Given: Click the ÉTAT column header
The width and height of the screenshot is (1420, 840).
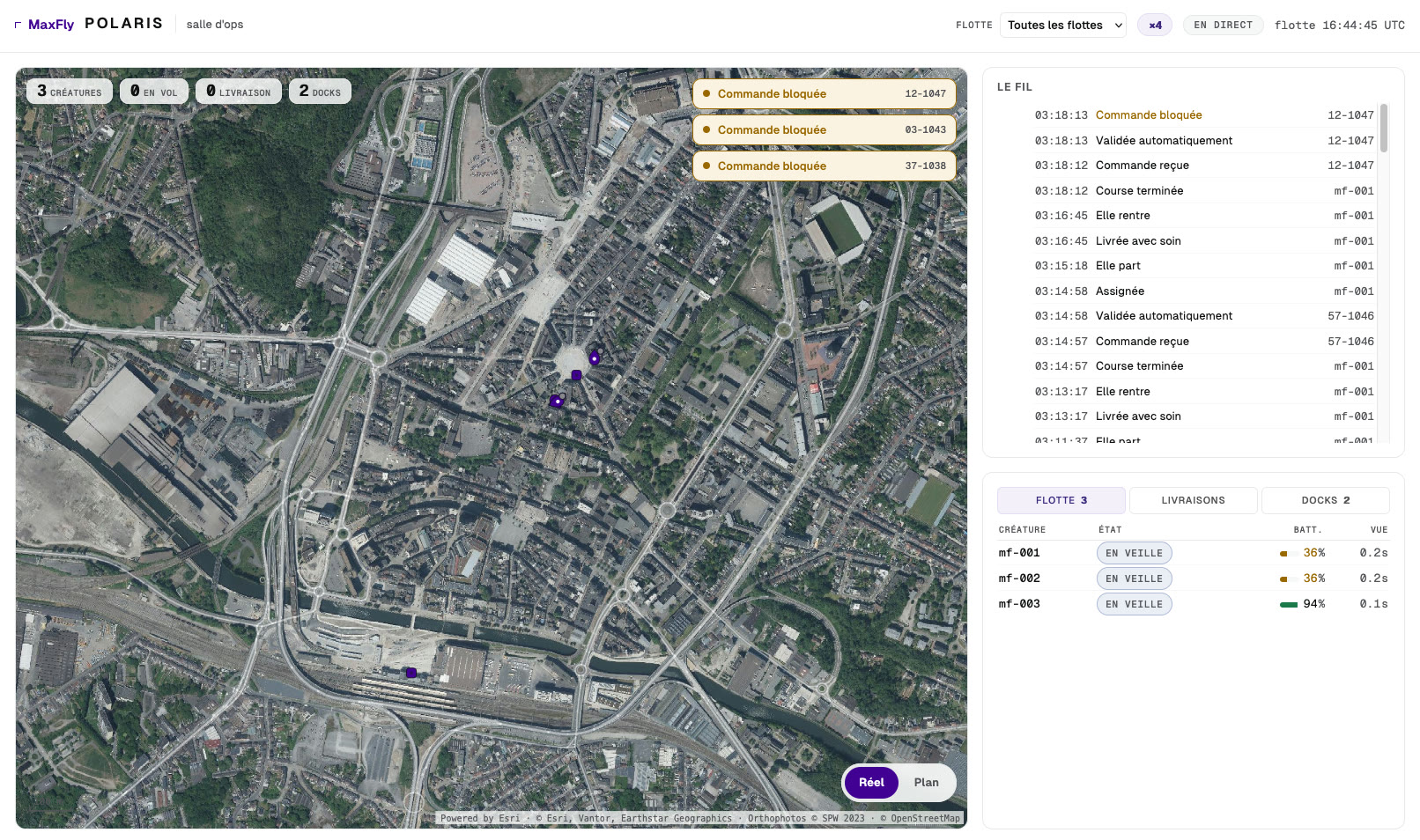Looking at the screenshot, I should pyautogui.click(x=1110, y=530).
